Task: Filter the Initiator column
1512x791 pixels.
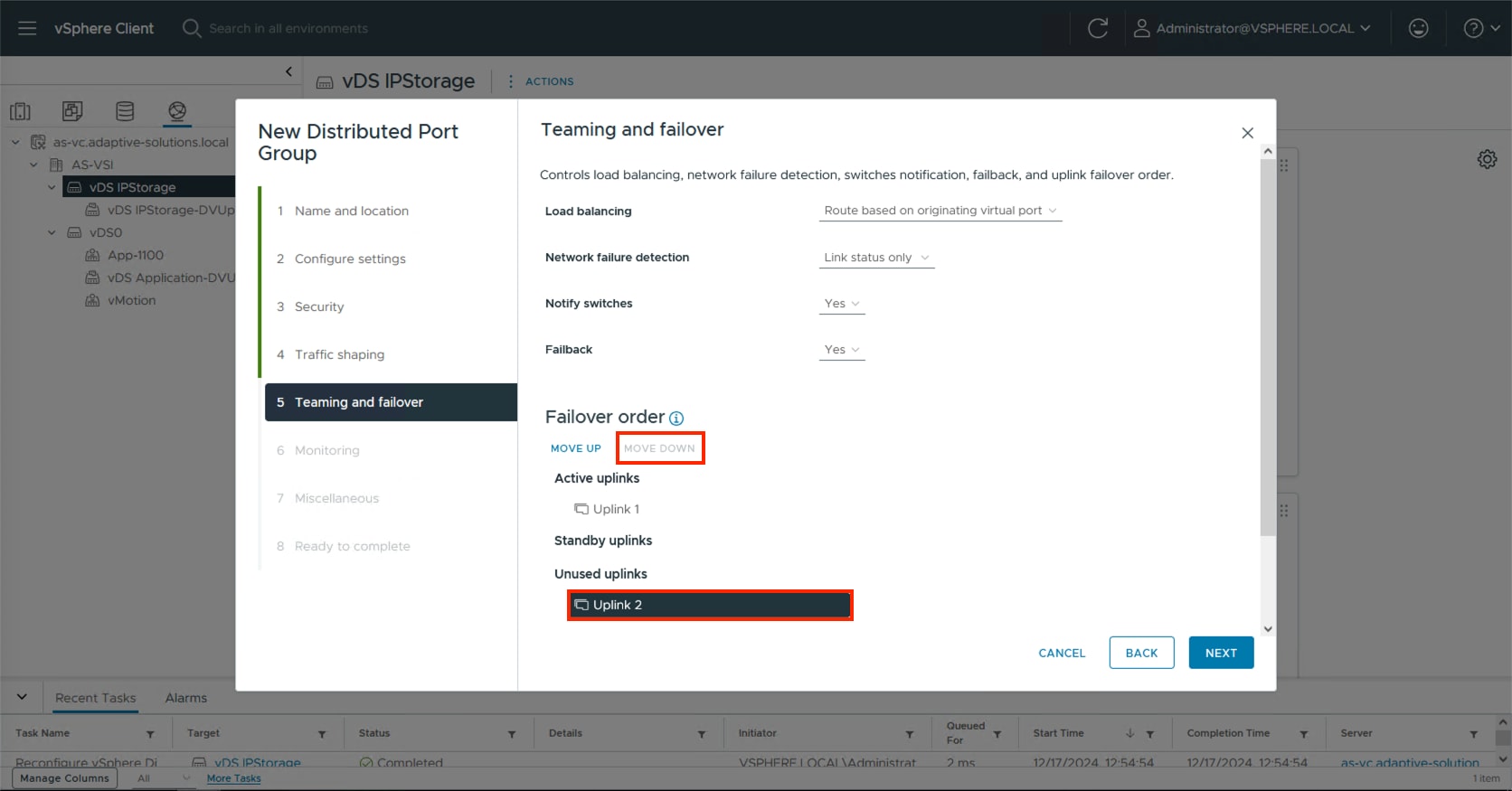Action: 910,734
